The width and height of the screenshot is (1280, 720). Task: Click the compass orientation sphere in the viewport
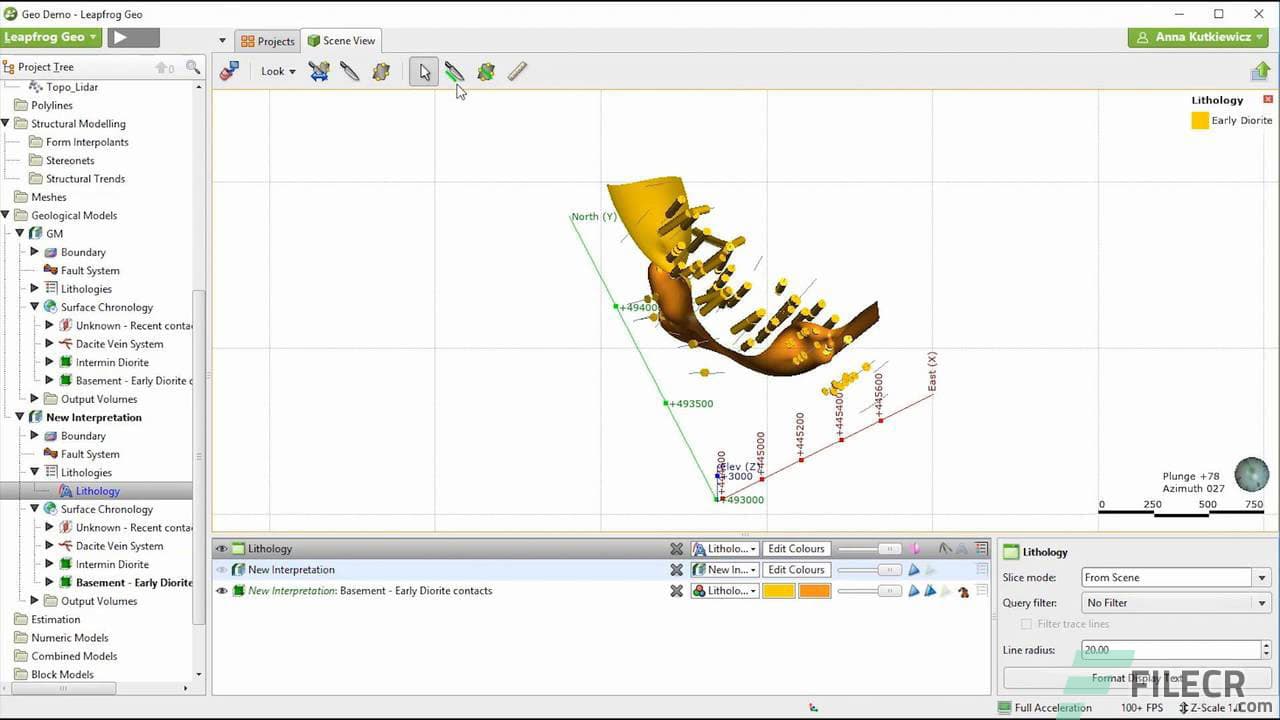[1252, 474]
